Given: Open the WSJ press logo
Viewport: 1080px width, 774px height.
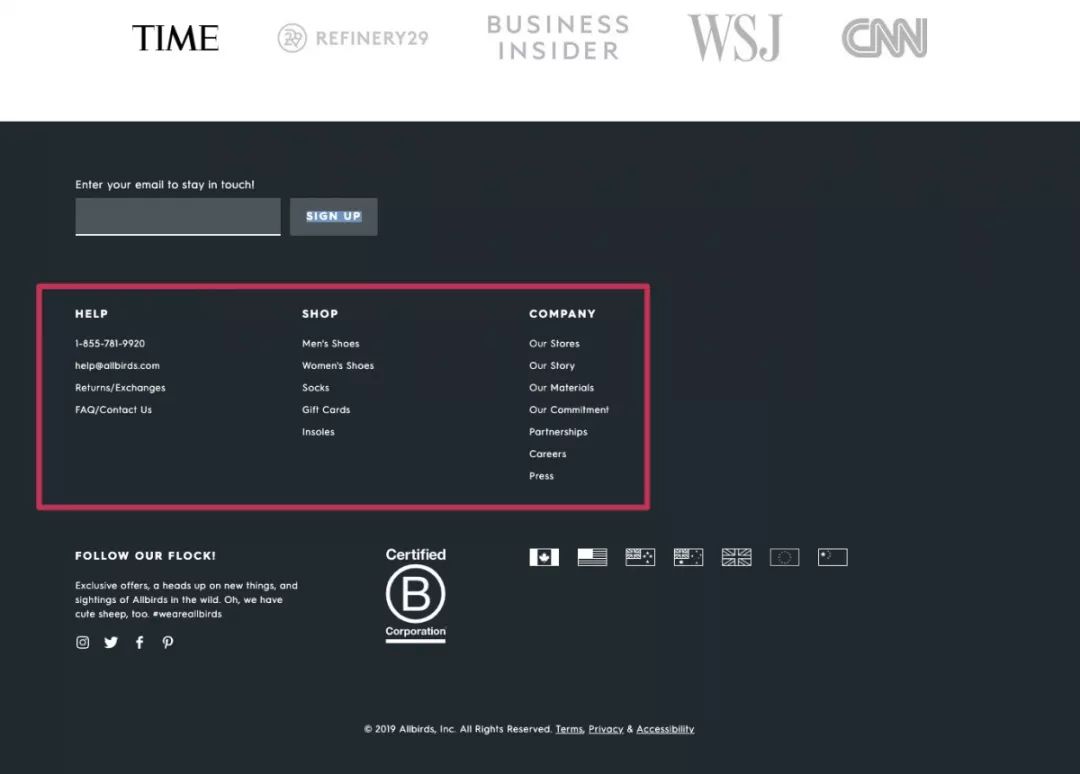Looking at the screenshot, I should coord(735,38).
